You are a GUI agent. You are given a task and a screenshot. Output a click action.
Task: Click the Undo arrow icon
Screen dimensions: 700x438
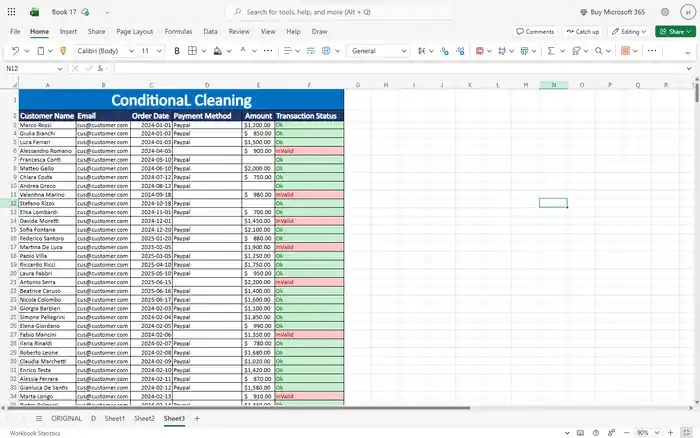pos(15,51)
